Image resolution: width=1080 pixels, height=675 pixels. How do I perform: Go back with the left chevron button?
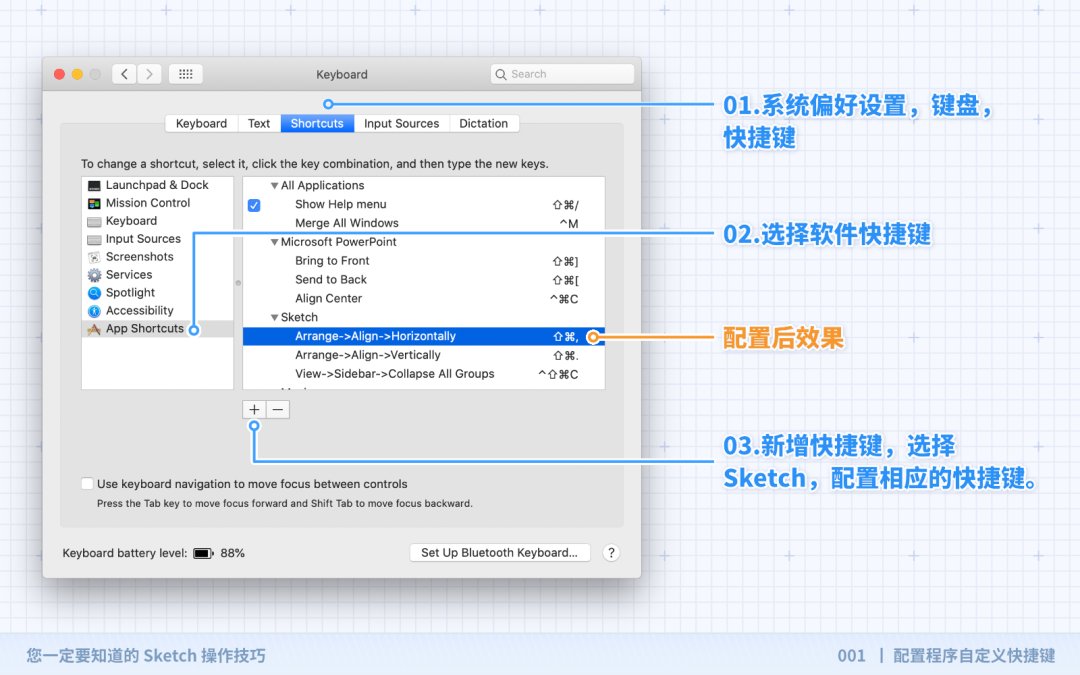pos(124,74)
